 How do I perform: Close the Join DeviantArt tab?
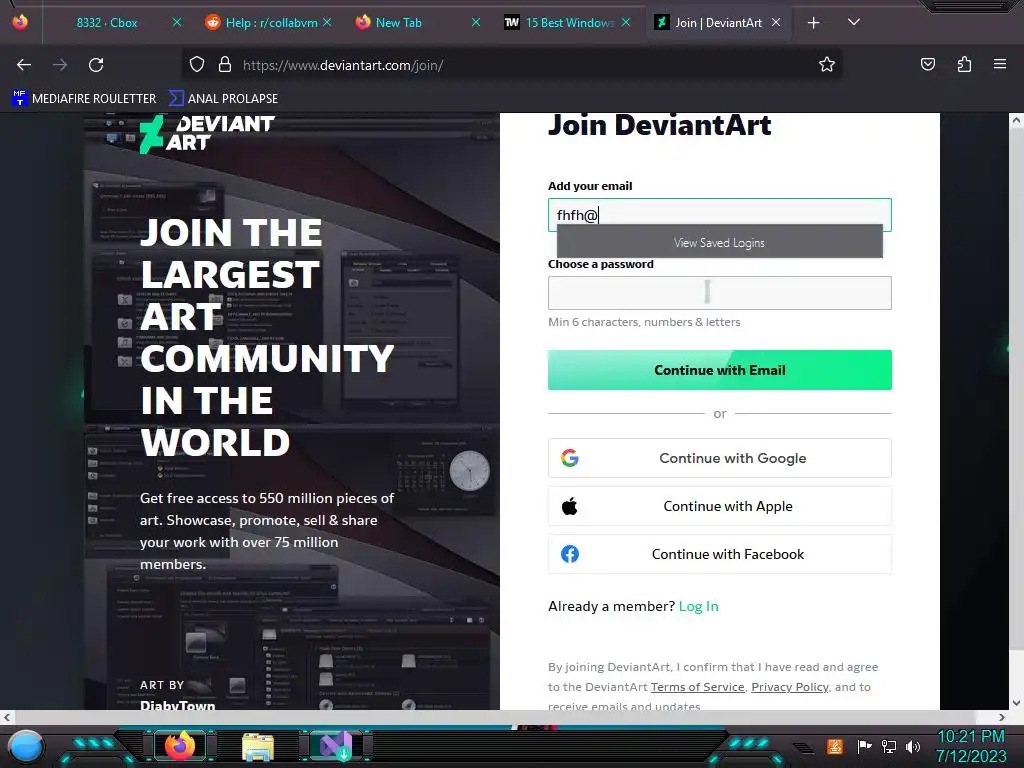pyautogui.click(x=776, y=23)
